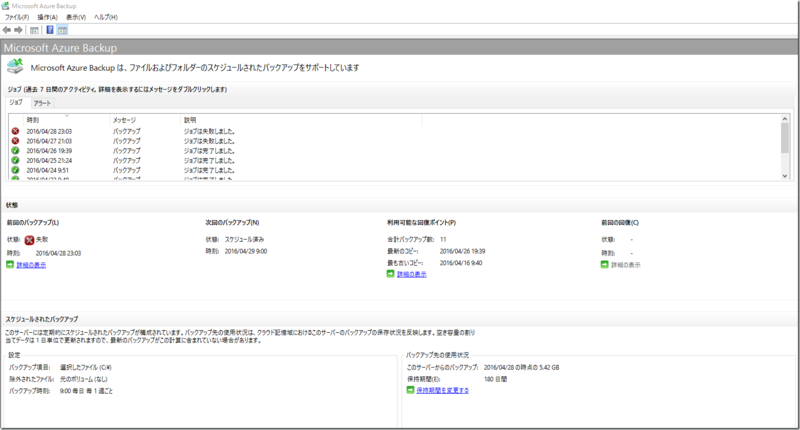Open the 操作(A) menu
The image size is (800, 430).
coord(47,17)
